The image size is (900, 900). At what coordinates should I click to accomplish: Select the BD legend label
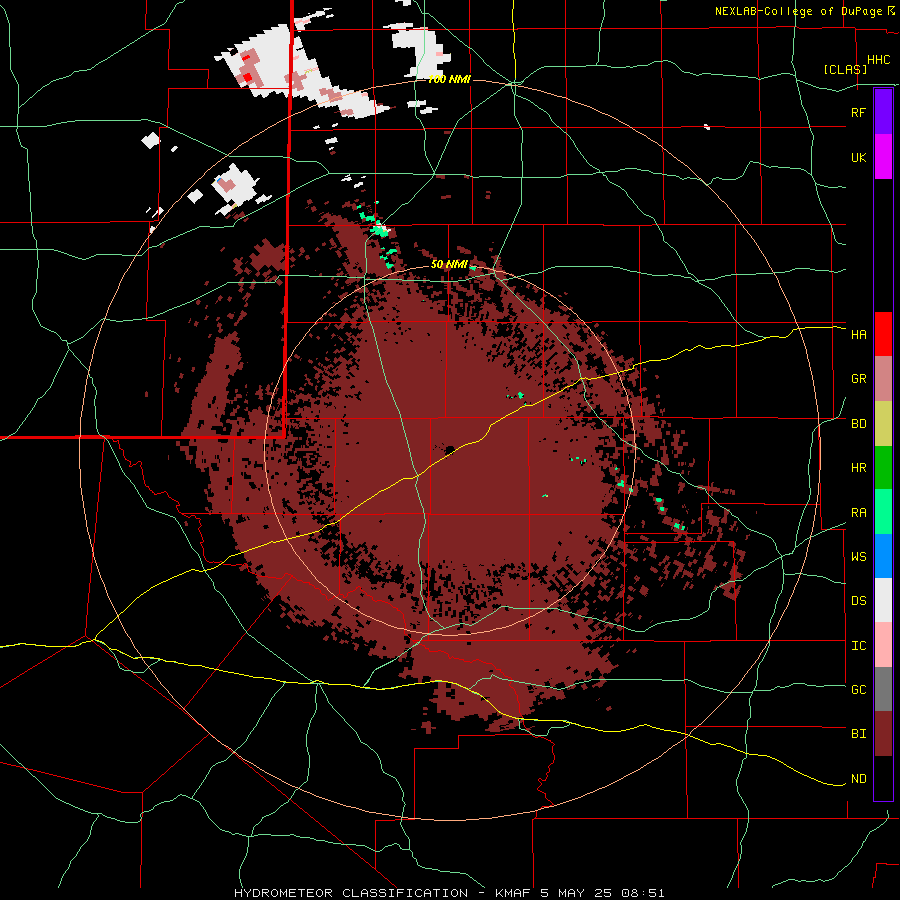858,424
